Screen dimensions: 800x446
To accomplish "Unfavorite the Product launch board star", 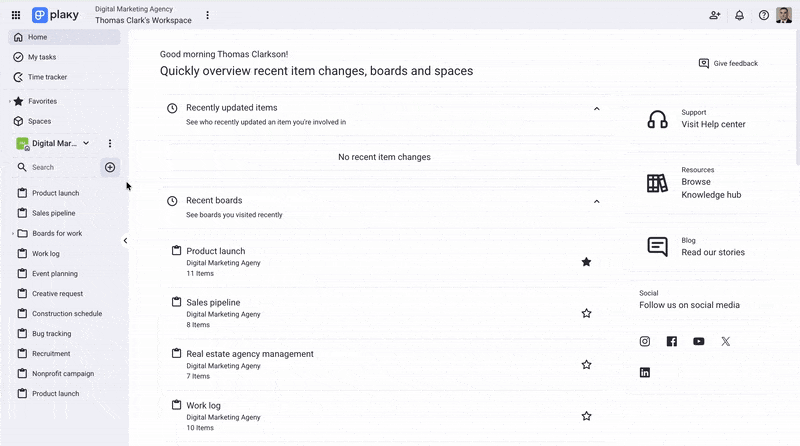I will point(586,262).
